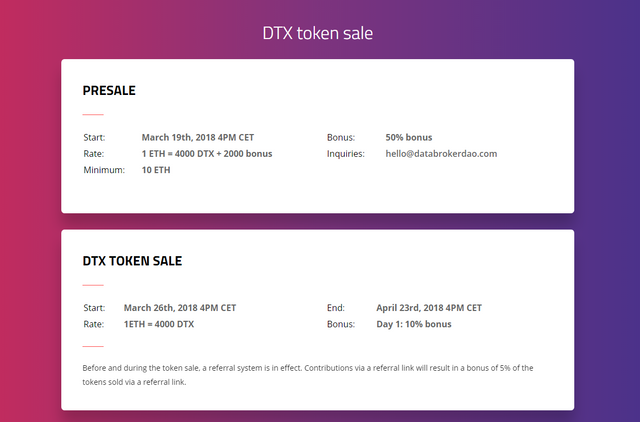
Task: Click the Bonus label in token sale card
Action: tap(341, 324)
